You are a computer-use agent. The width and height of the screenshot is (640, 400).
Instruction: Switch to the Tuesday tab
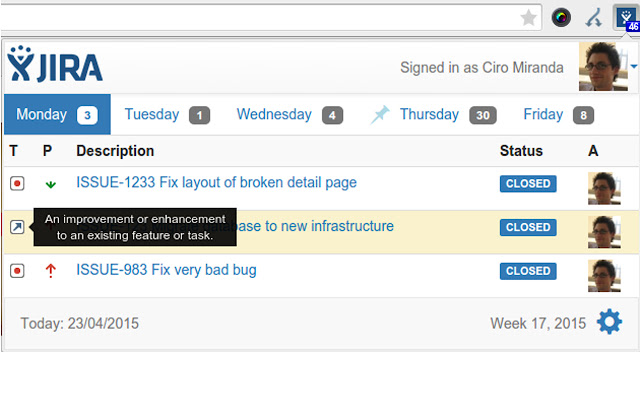click(x=166, y=114)
